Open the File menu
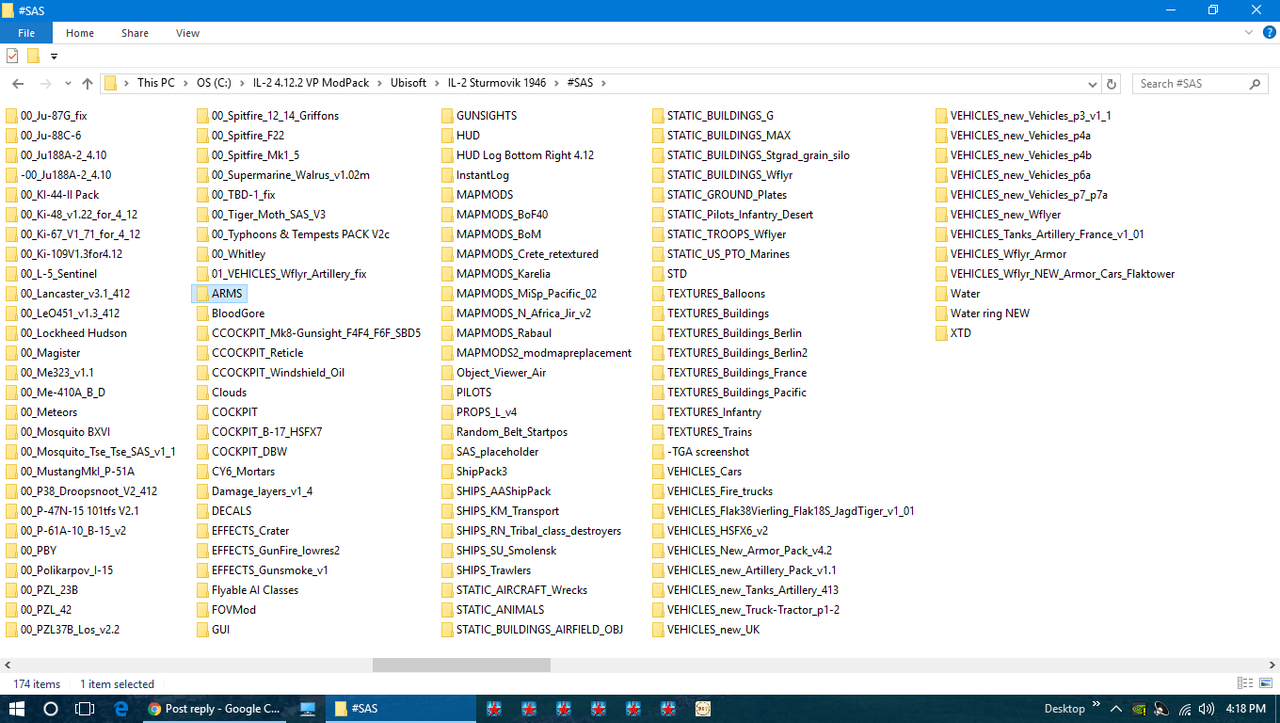Viewport: 1280px width, 723px height. point(26,32)
